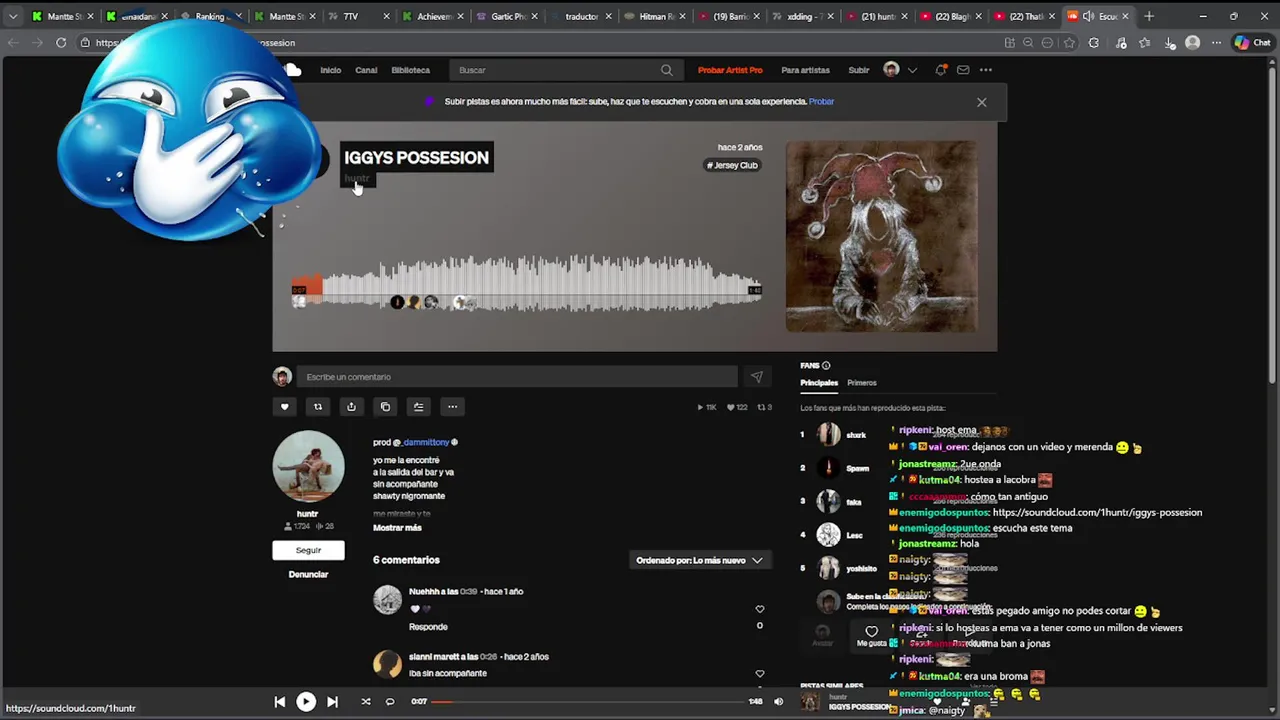Open SoundCloud notifications bell
This screenshot has width=1280, height=720.
[x=941, y=70]
